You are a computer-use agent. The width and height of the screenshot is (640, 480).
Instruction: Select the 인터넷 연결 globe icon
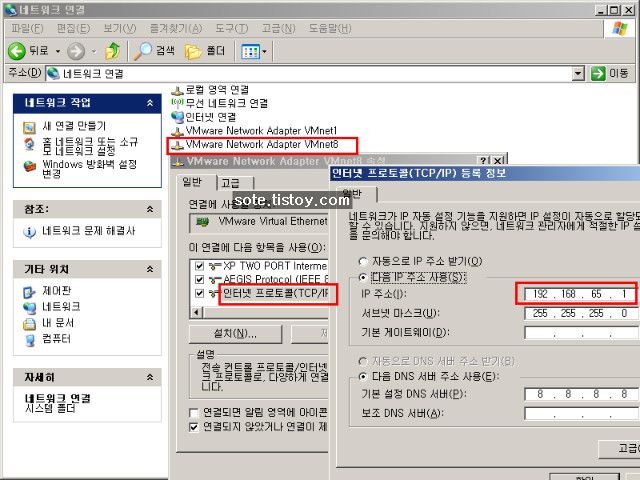177,117
